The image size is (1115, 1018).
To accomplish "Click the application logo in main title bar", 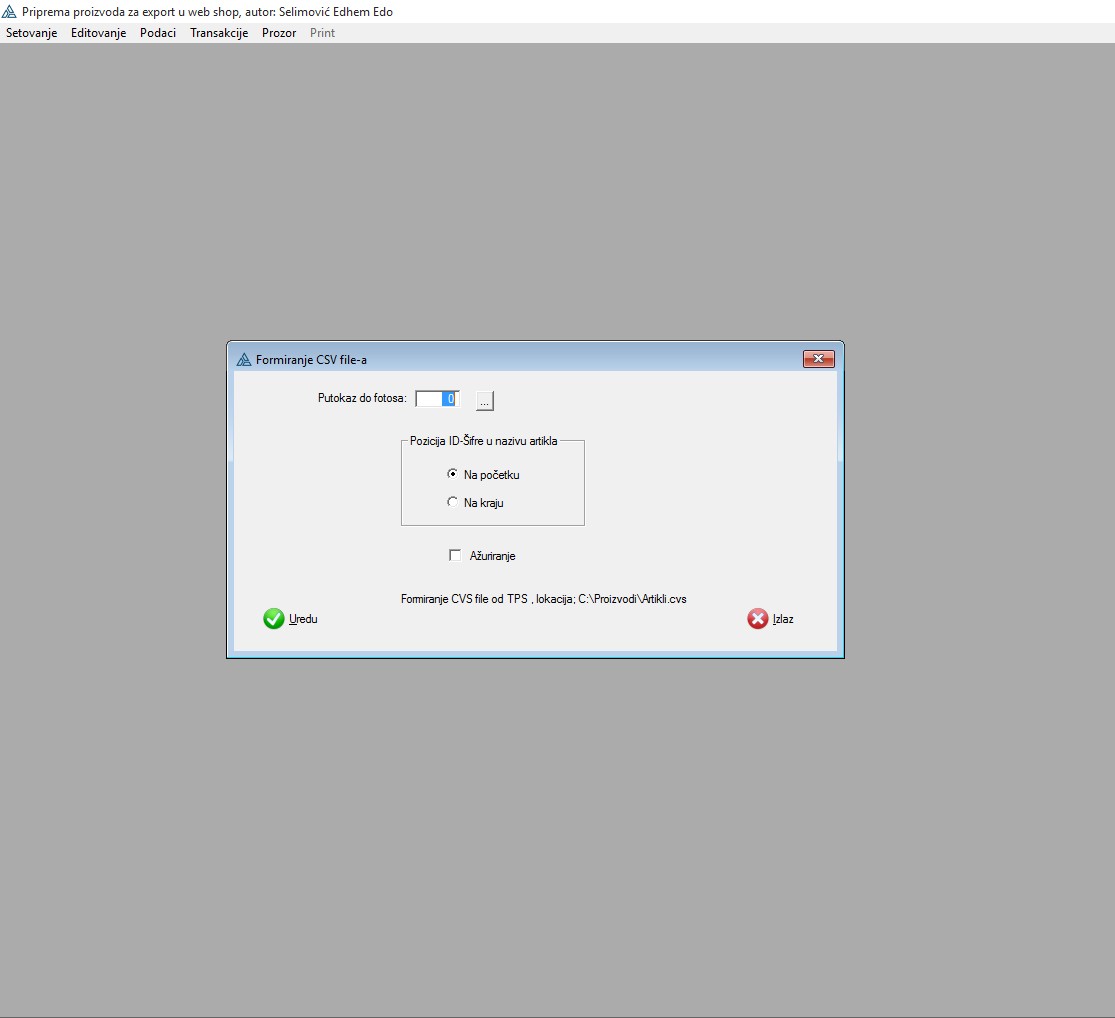I will (x=10, y=12).
